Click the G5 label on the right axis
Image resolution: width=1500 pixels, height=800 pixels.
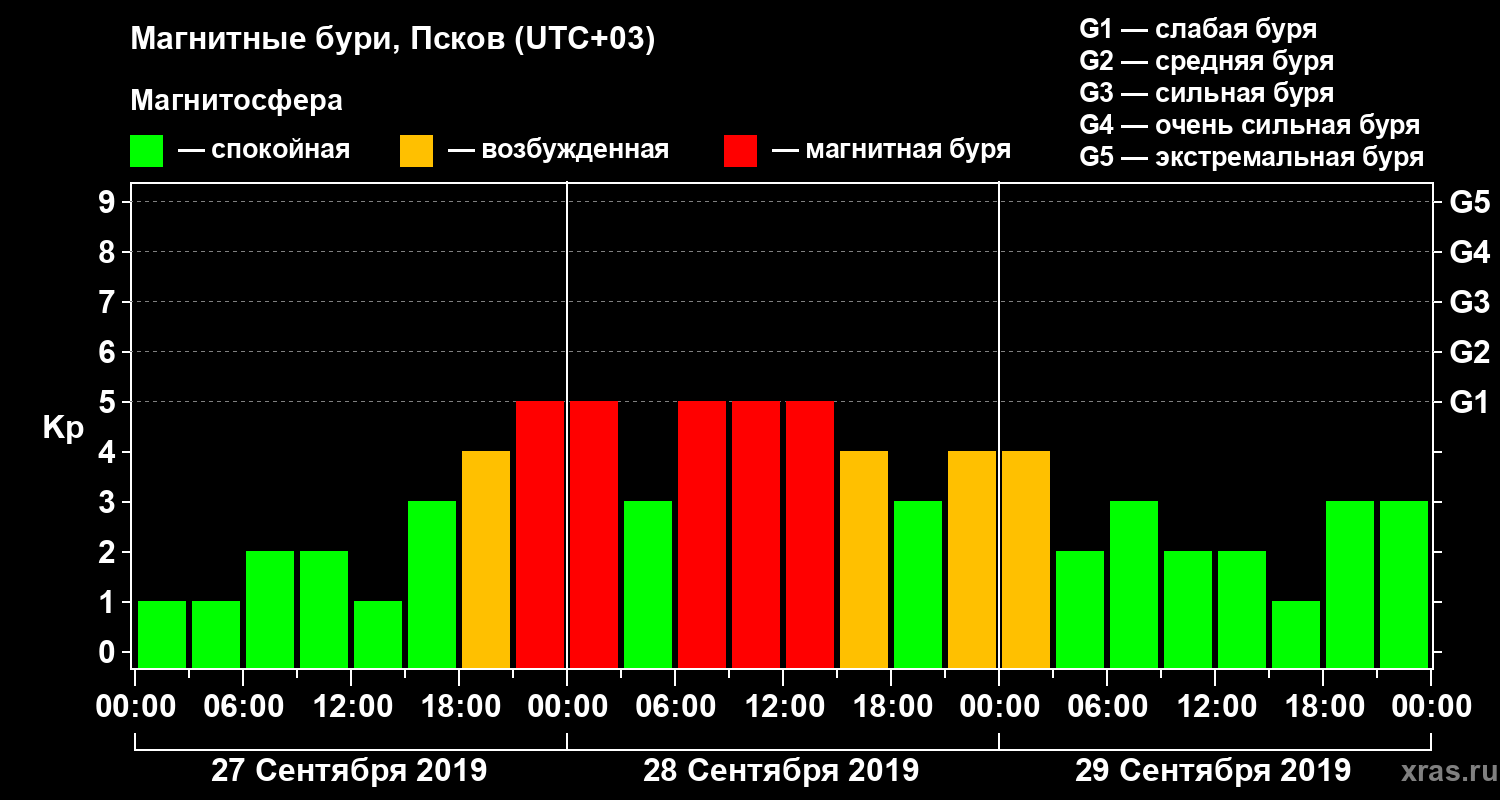1469,202
